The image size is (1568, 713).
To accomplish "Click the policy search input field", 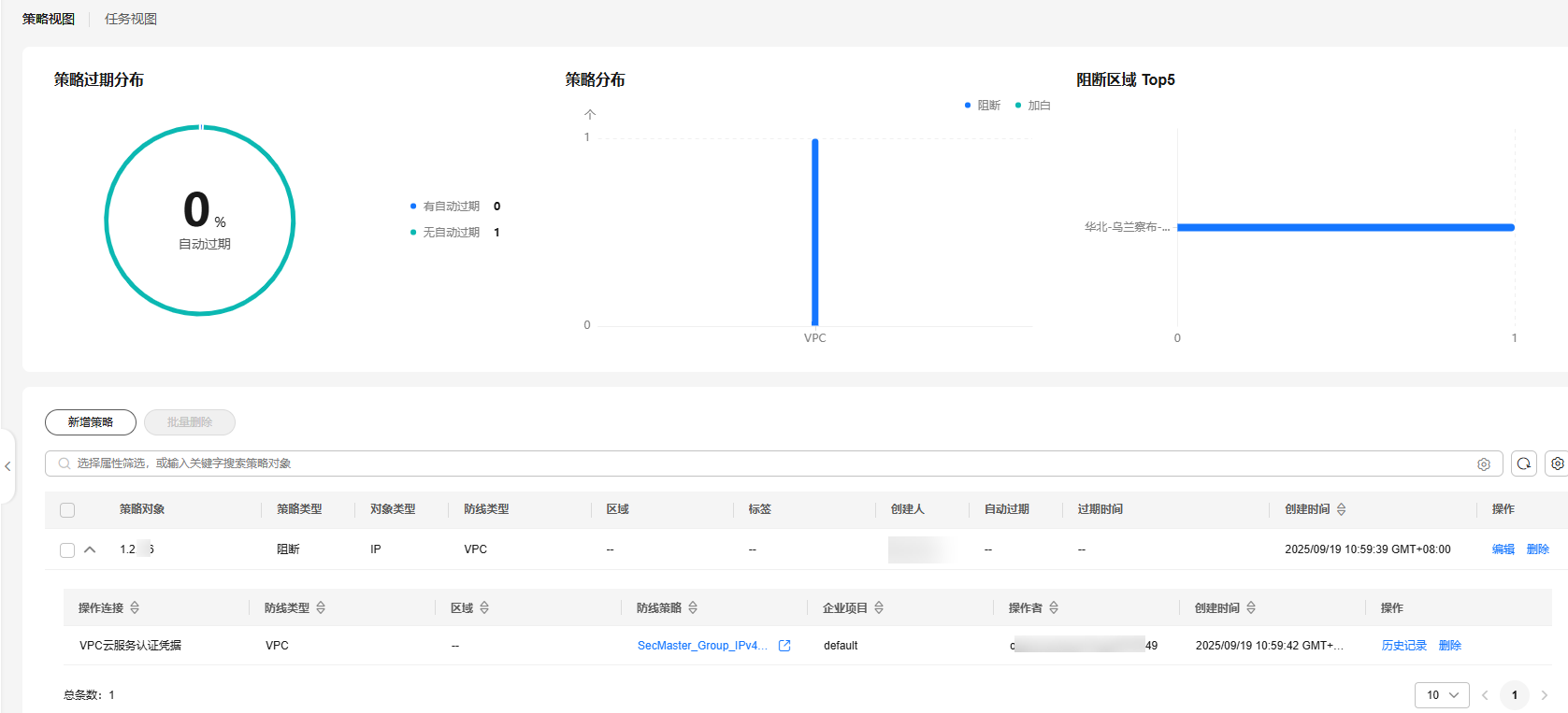I will click(748, 463).
